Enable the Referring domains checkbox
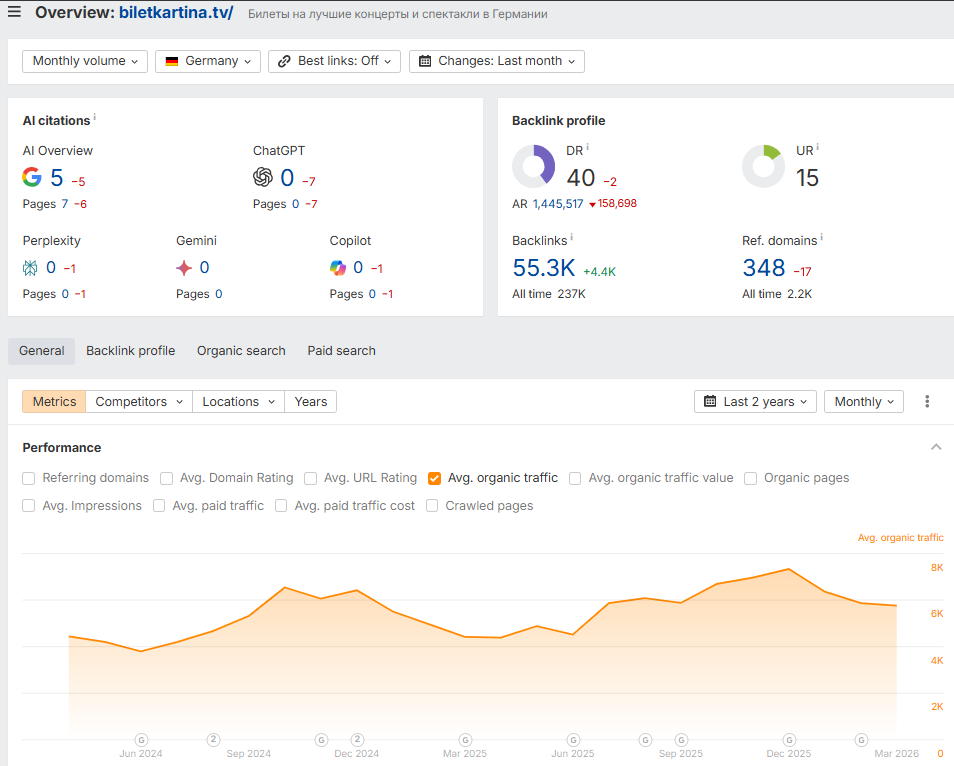The width and height of the screenshot is (954, 766). coord(29,478)
